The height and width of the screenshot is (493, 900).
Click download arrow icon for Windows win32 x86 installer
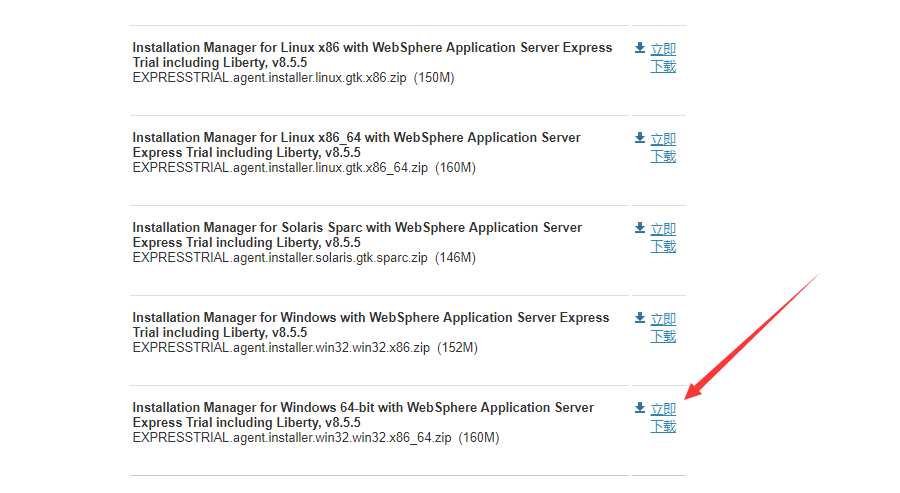pos(640,318)
